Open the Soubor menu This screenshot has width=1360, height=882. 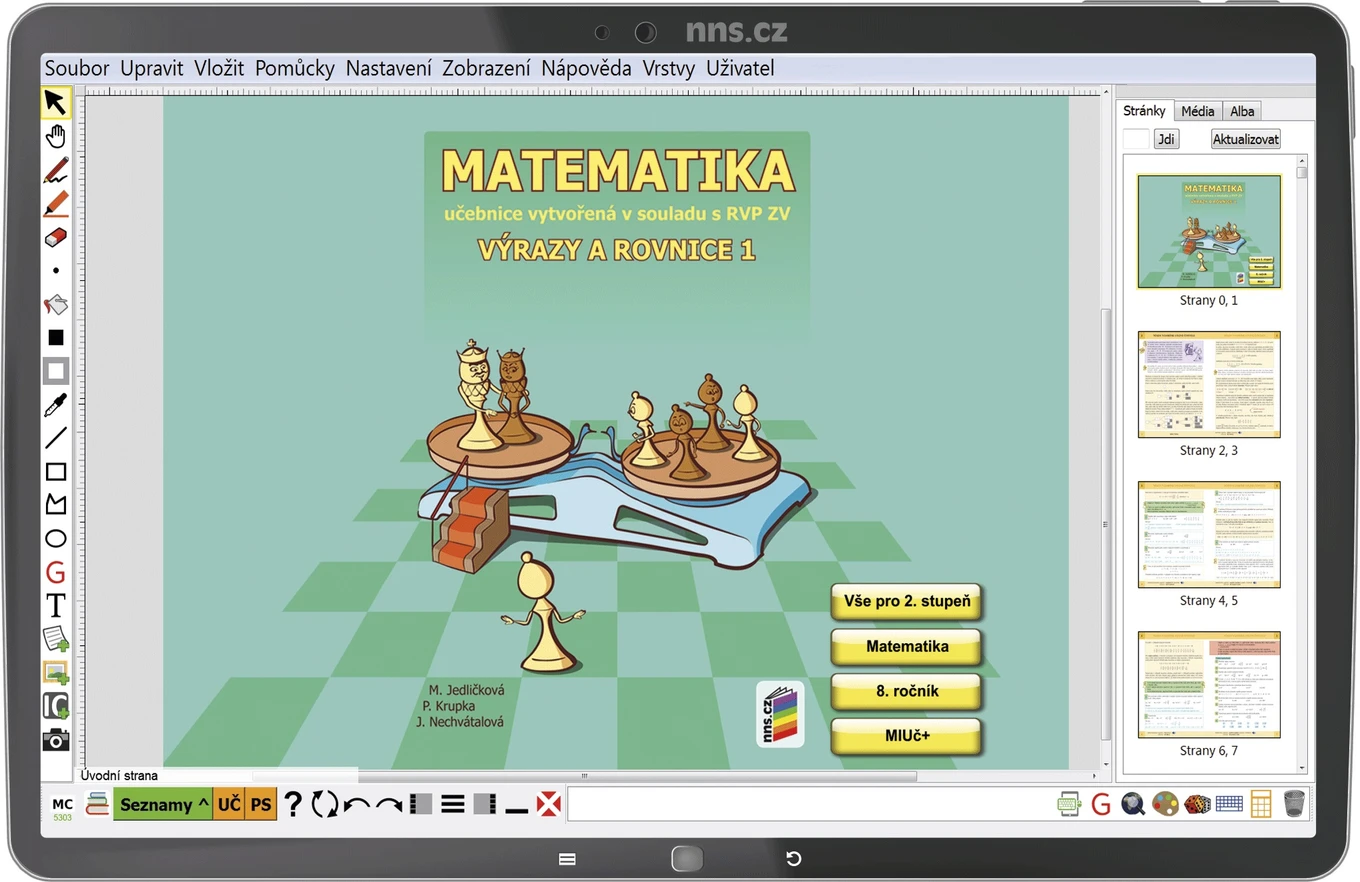[77, 68]
